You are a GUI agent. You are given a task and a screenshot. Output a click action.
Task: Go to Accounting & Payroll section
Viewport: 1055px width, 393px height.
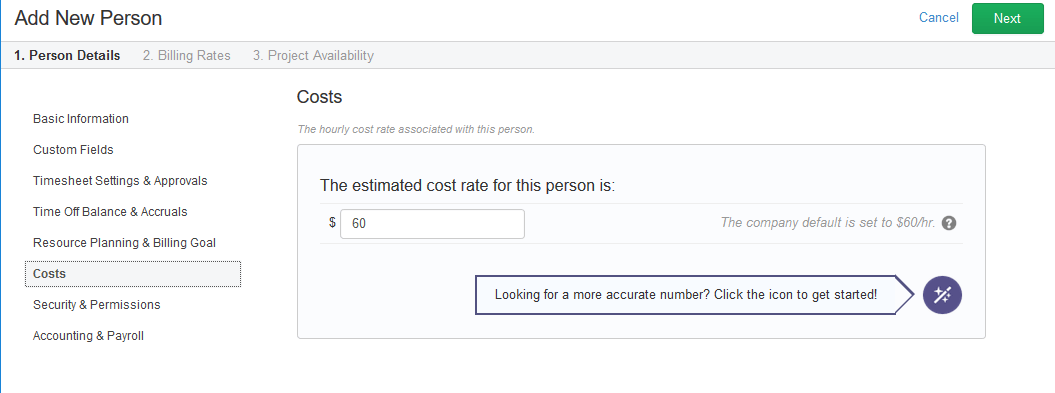(x=88, y=335)
